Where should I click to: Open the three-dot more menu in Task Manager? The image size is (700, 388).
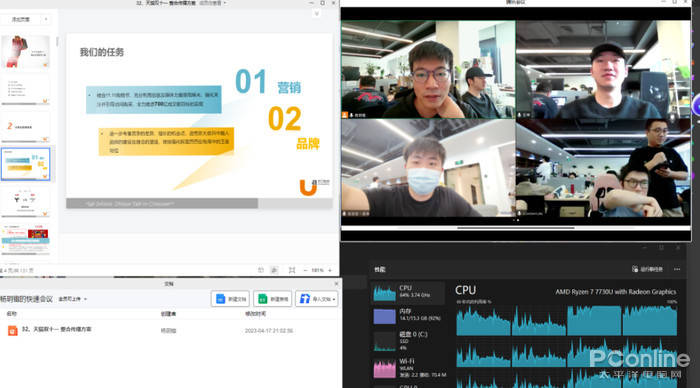677,269
